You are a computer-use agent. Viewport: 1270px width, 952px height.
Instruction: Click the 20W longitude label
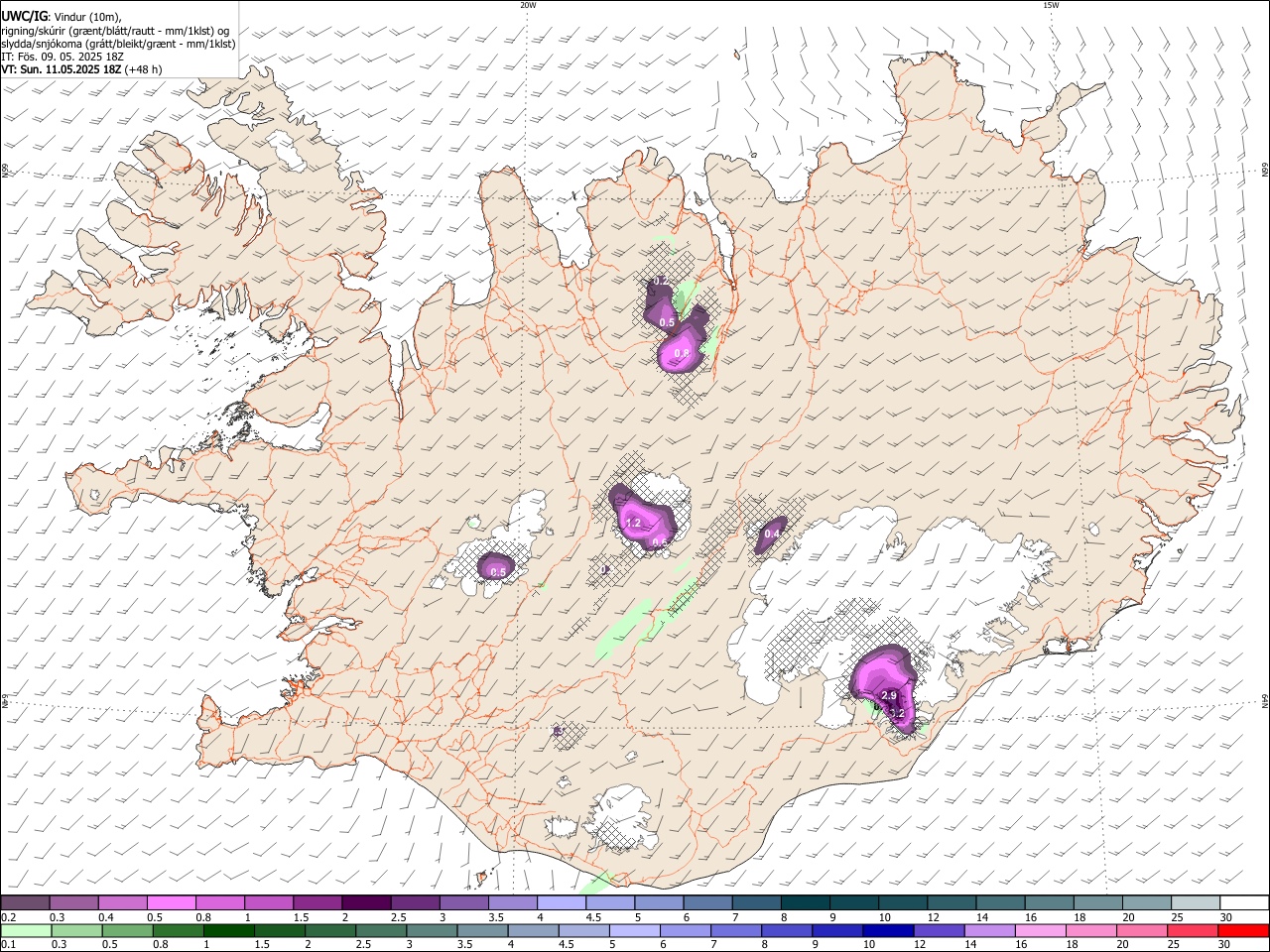[528, 5]
